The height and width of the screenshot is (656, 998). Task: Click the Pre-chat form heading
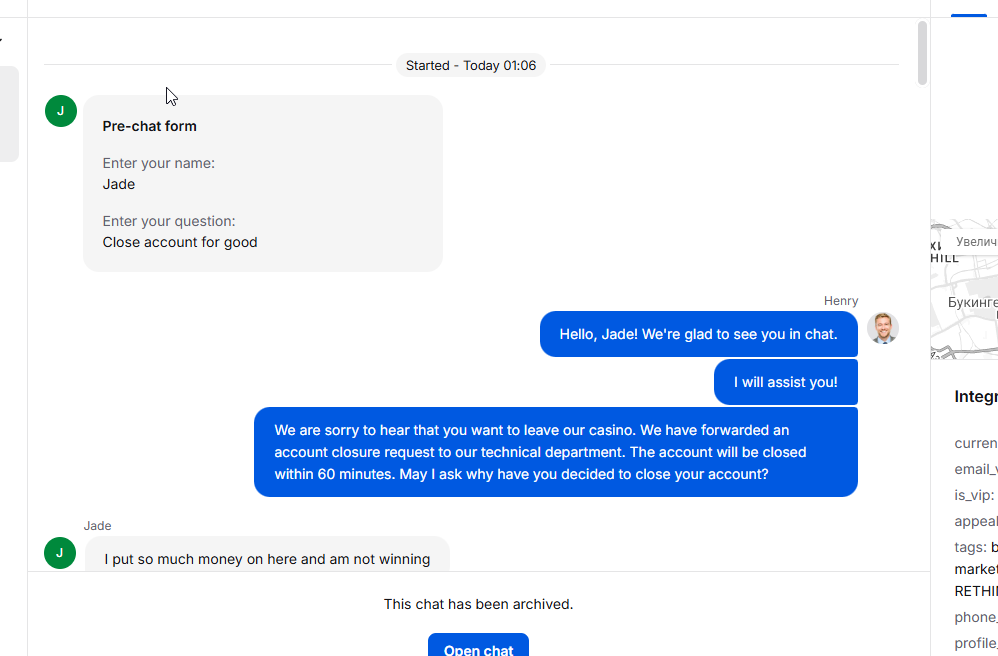point(150,126)
